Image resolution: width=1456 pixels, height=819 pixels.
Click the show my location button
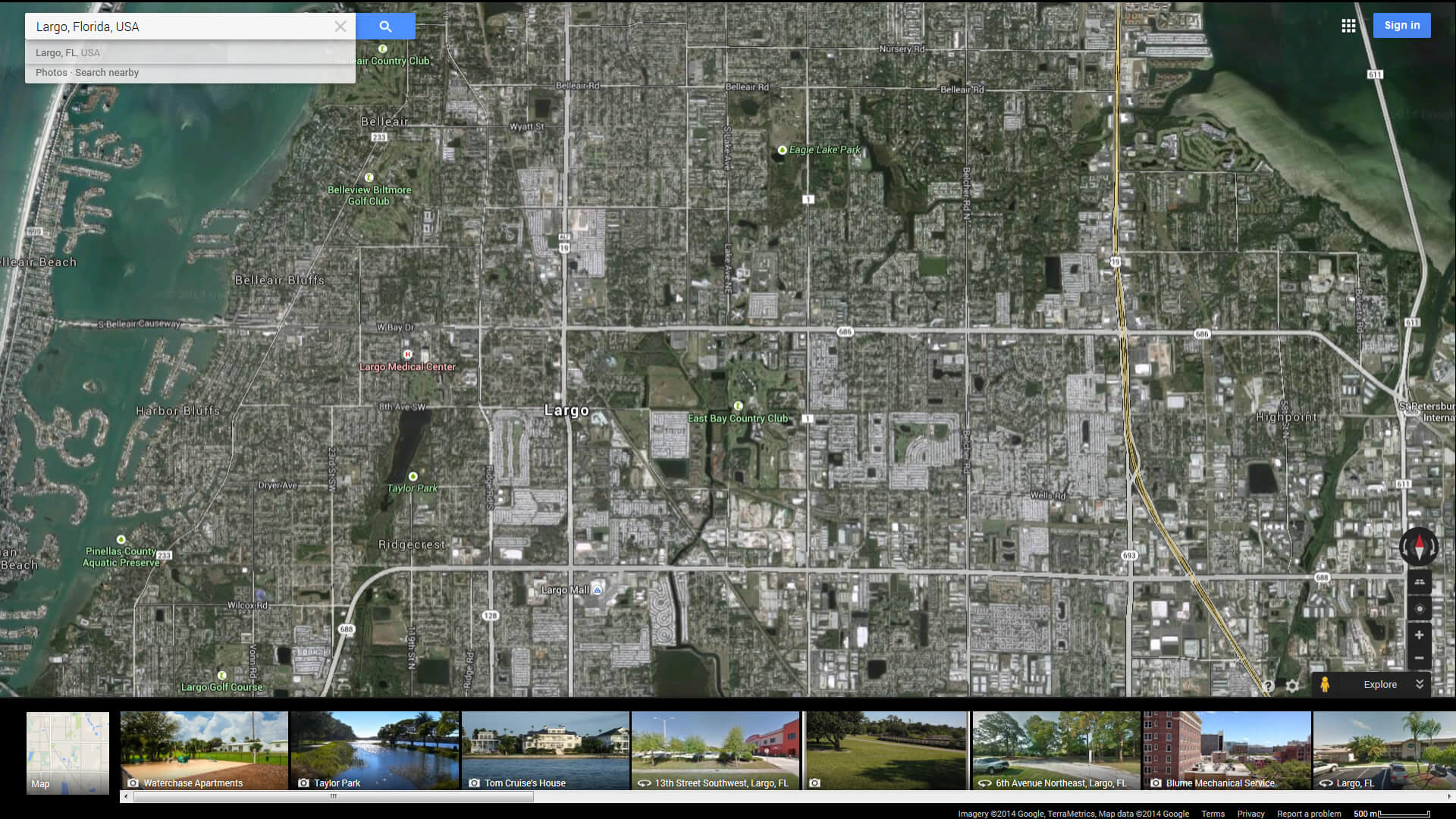(1419, 609)
